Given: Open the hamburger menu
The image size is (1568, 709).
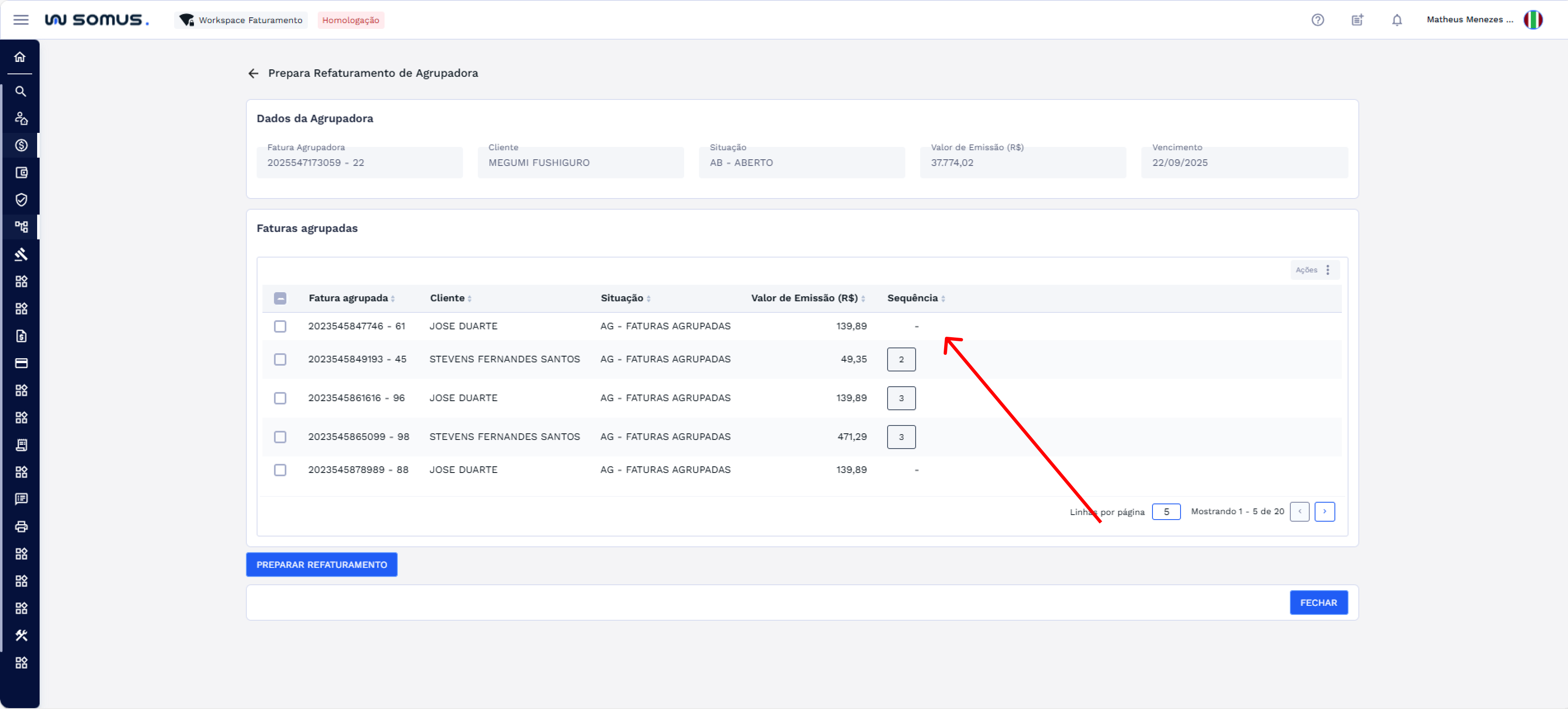Looking at the screenshot, I should point(21,20).
